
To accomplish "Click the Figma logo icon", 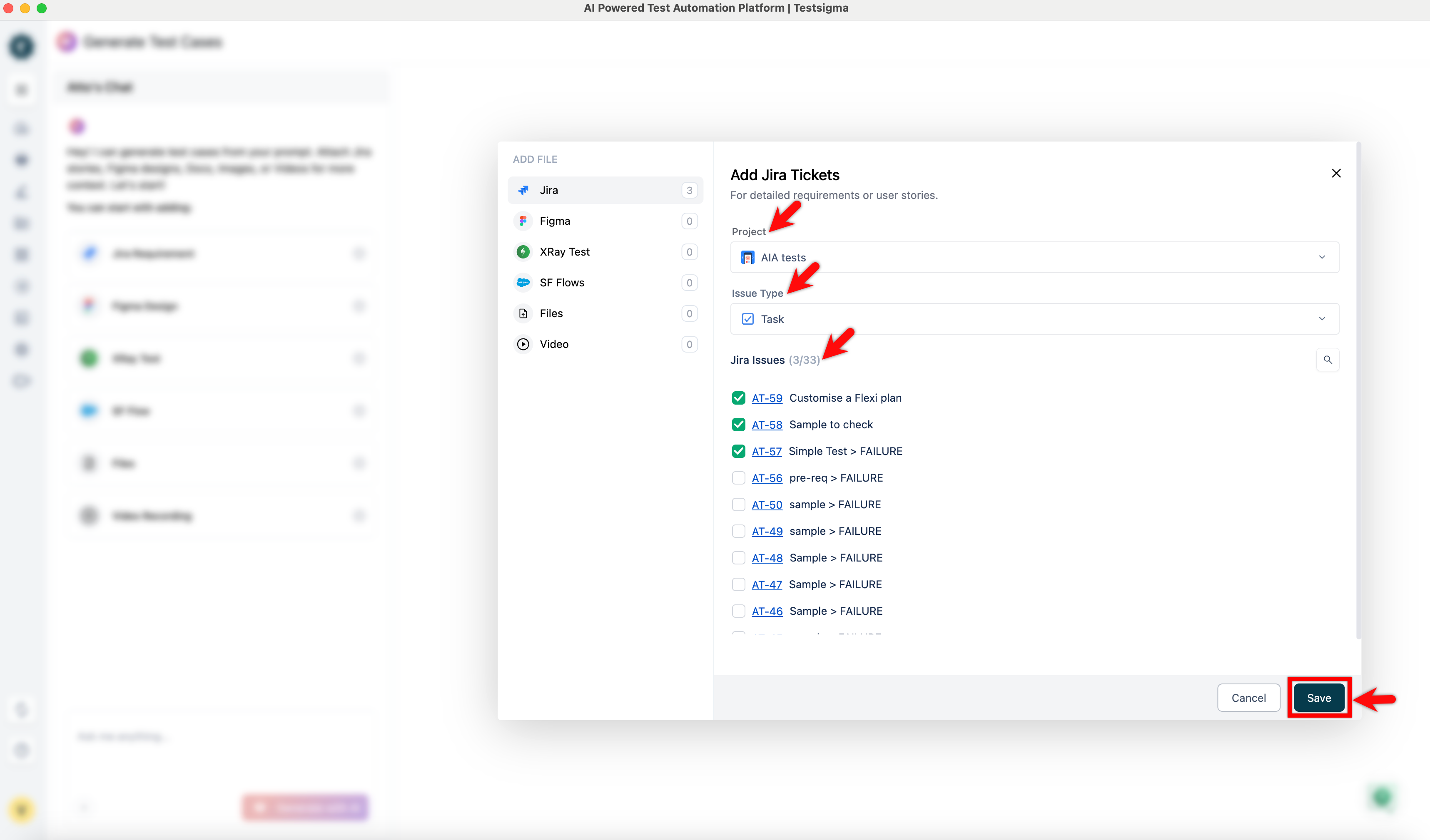I will tap(523, 221).
